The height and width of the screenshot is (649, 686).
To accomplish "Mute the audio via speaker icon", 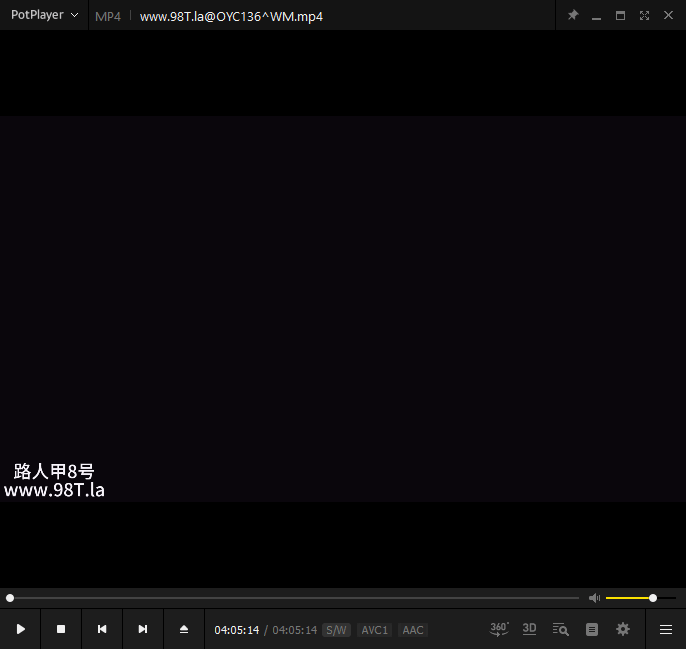I will pyautogui.click(x=594, y=598).
